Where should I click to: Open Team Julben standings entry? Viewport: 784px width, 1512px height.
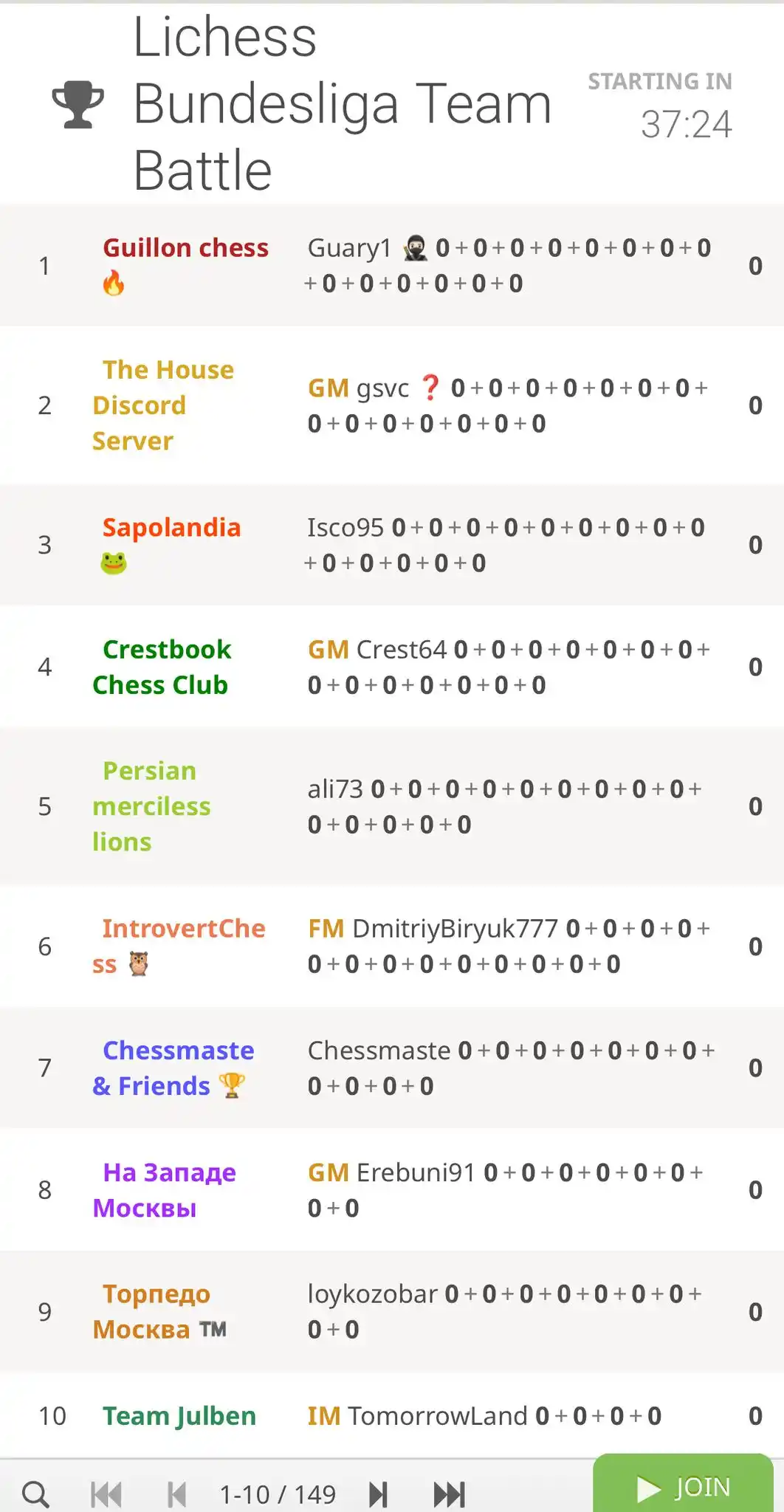(x=179, y=1415)
